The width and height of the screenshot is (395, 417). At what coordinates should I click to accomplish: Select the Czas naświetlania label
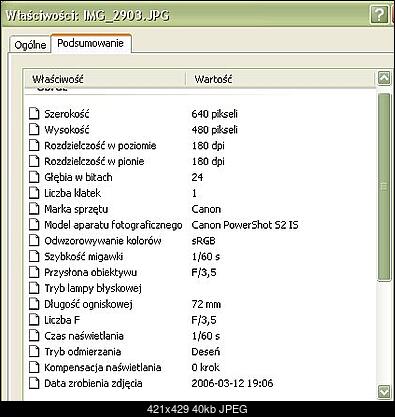point(84,336)
